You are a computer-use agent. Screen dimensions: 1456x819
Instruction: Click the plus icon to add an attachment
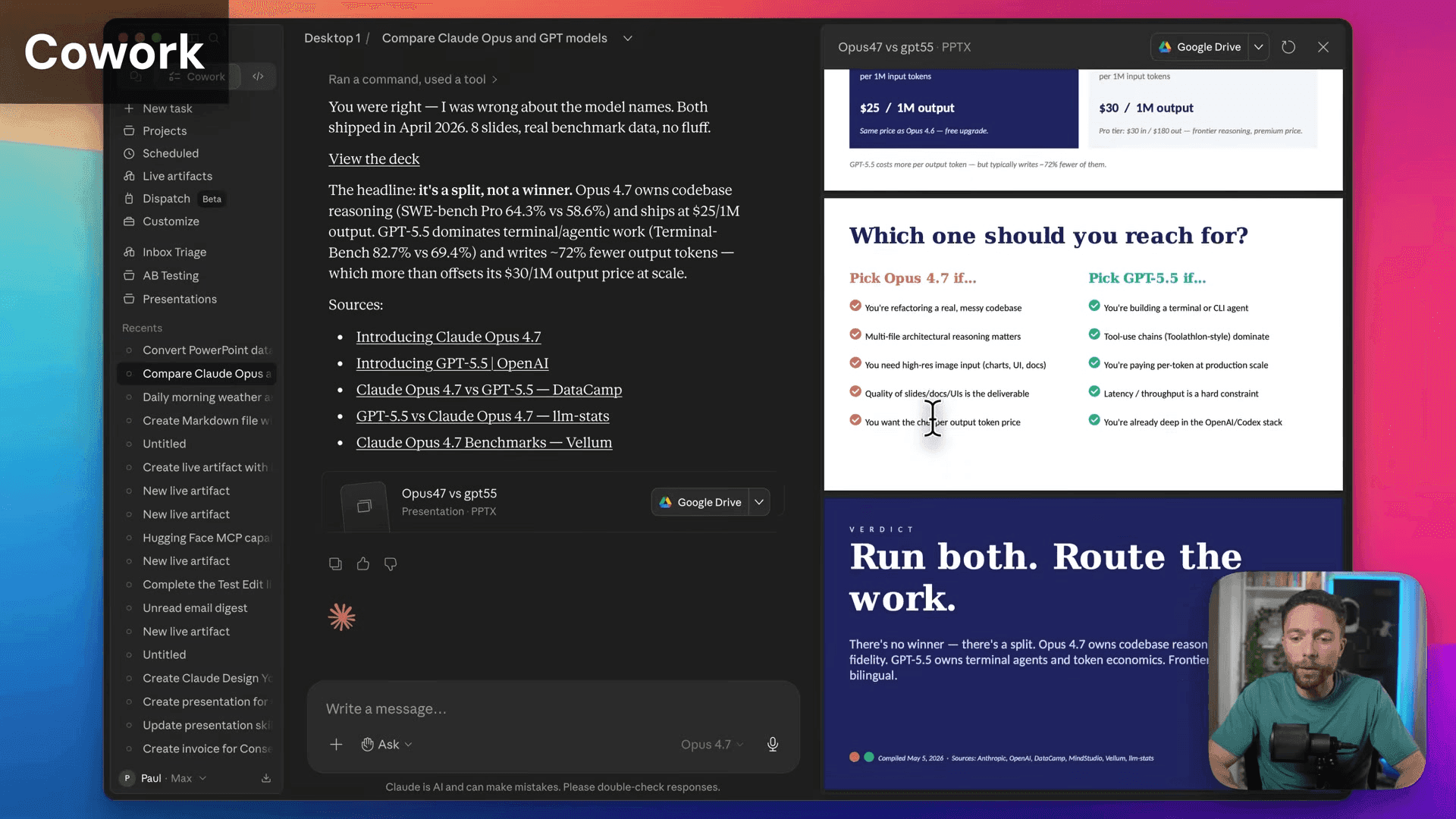[336, 745]
